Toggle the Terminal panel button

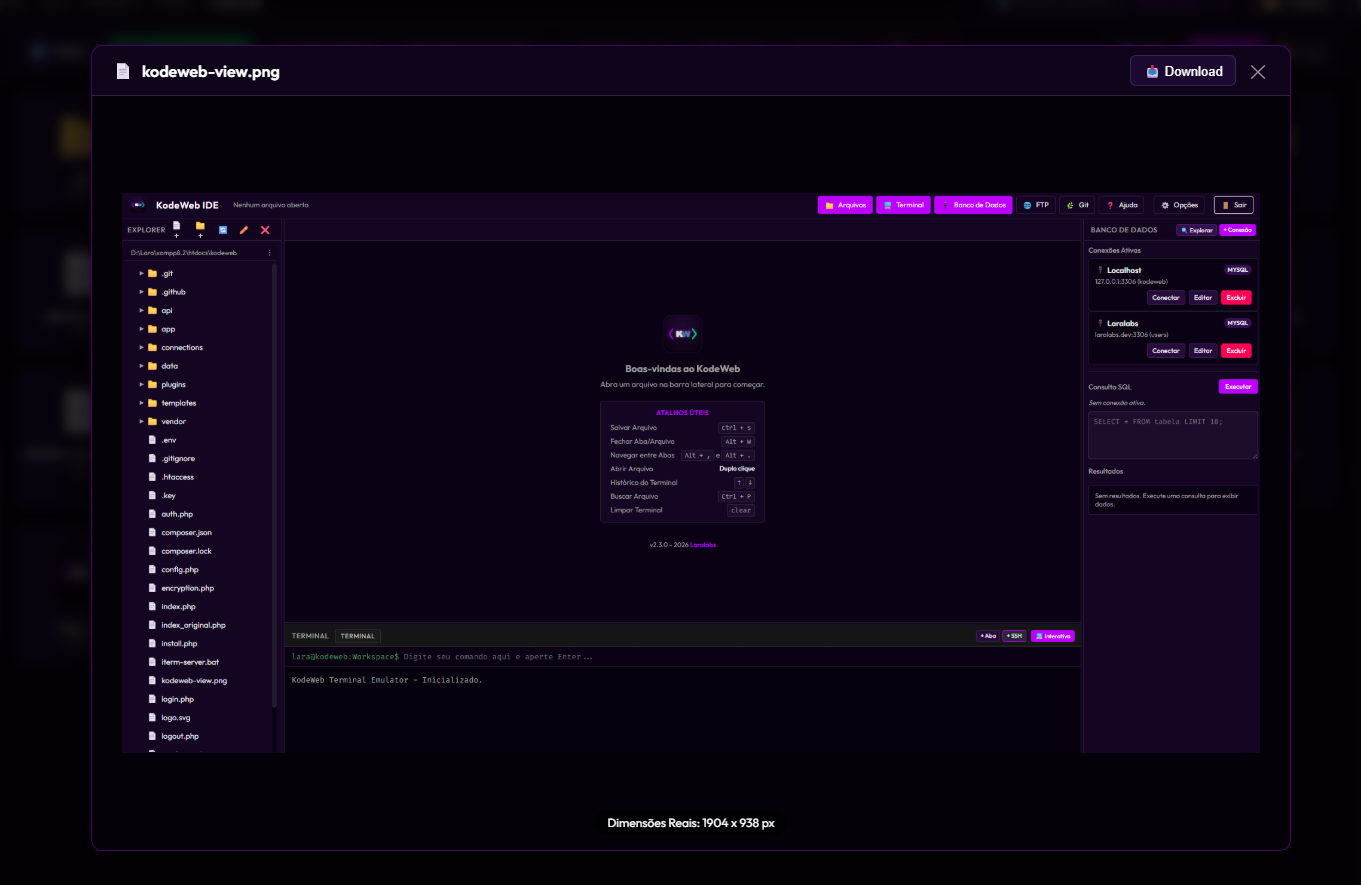pyautogui.click(x=903, y=205)
